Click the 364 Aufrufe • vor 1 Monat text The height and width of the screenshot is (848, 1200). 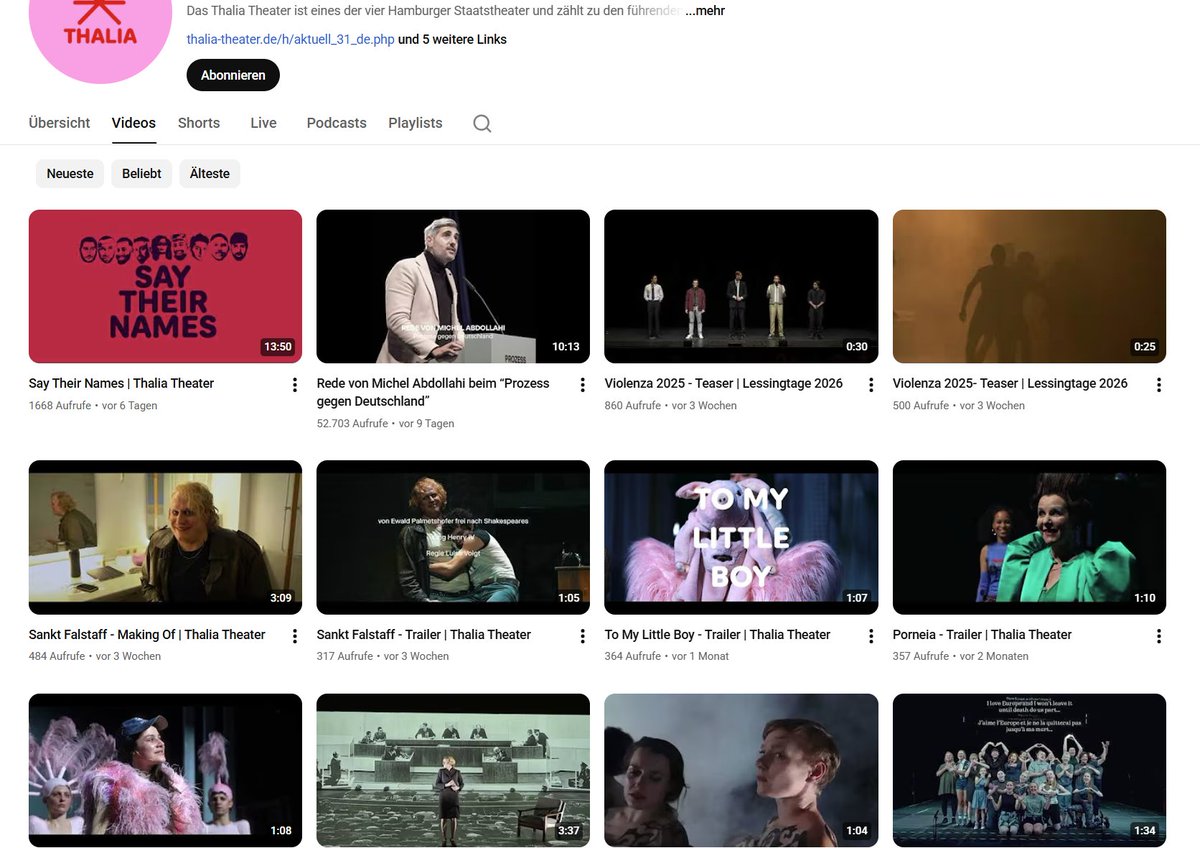(667, 657)
